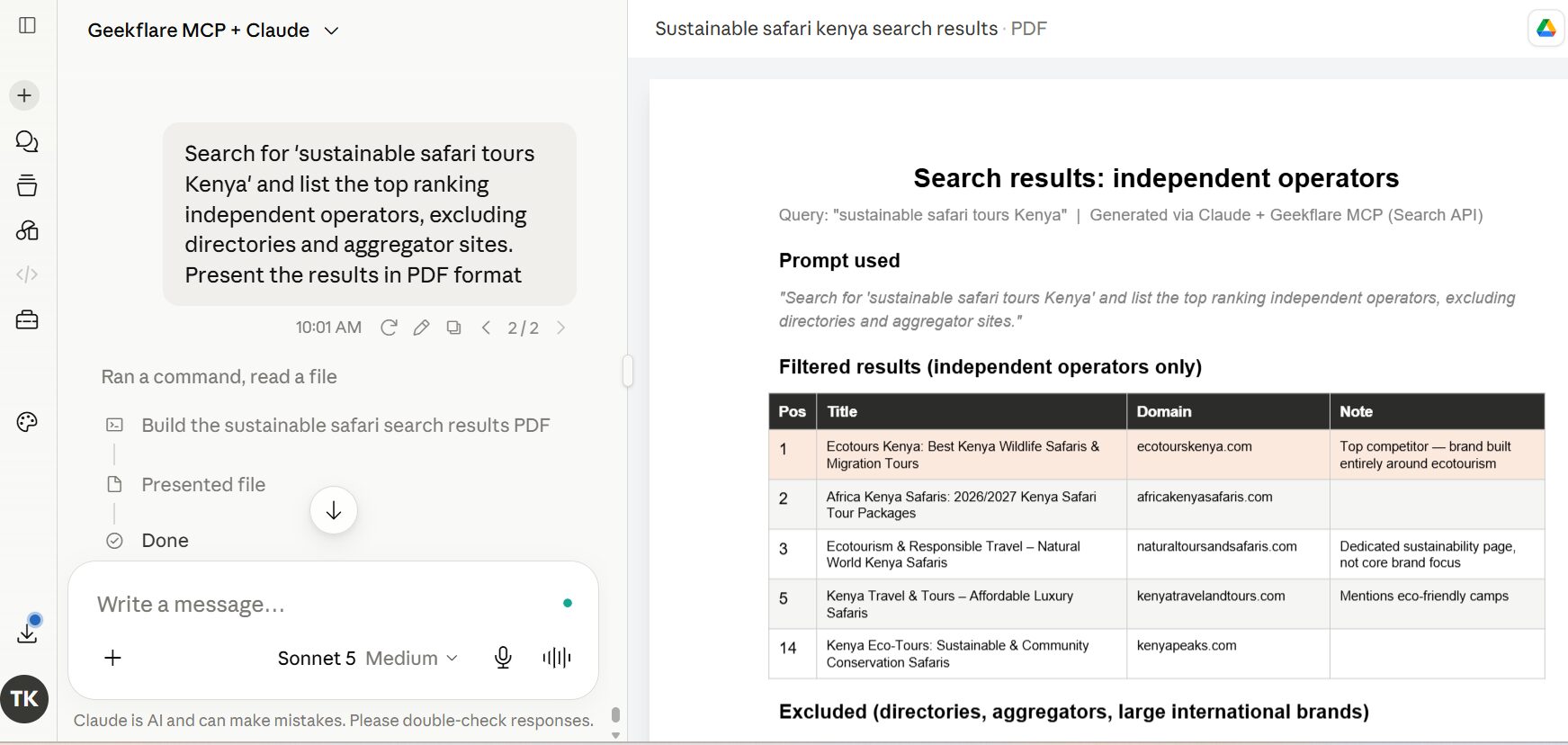Click the 'Excluded (directories, aggregators…)' heading
The image size is (1568, 745).
[x=1074, y=712]
